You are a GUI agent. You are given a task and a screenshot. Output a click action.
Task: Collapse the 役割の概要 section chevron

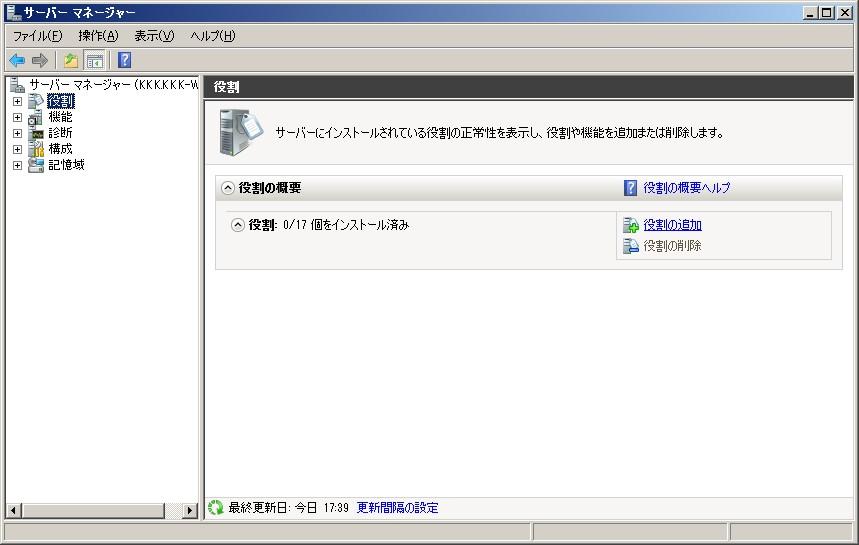pyautogui.click(x=228, y=188)
